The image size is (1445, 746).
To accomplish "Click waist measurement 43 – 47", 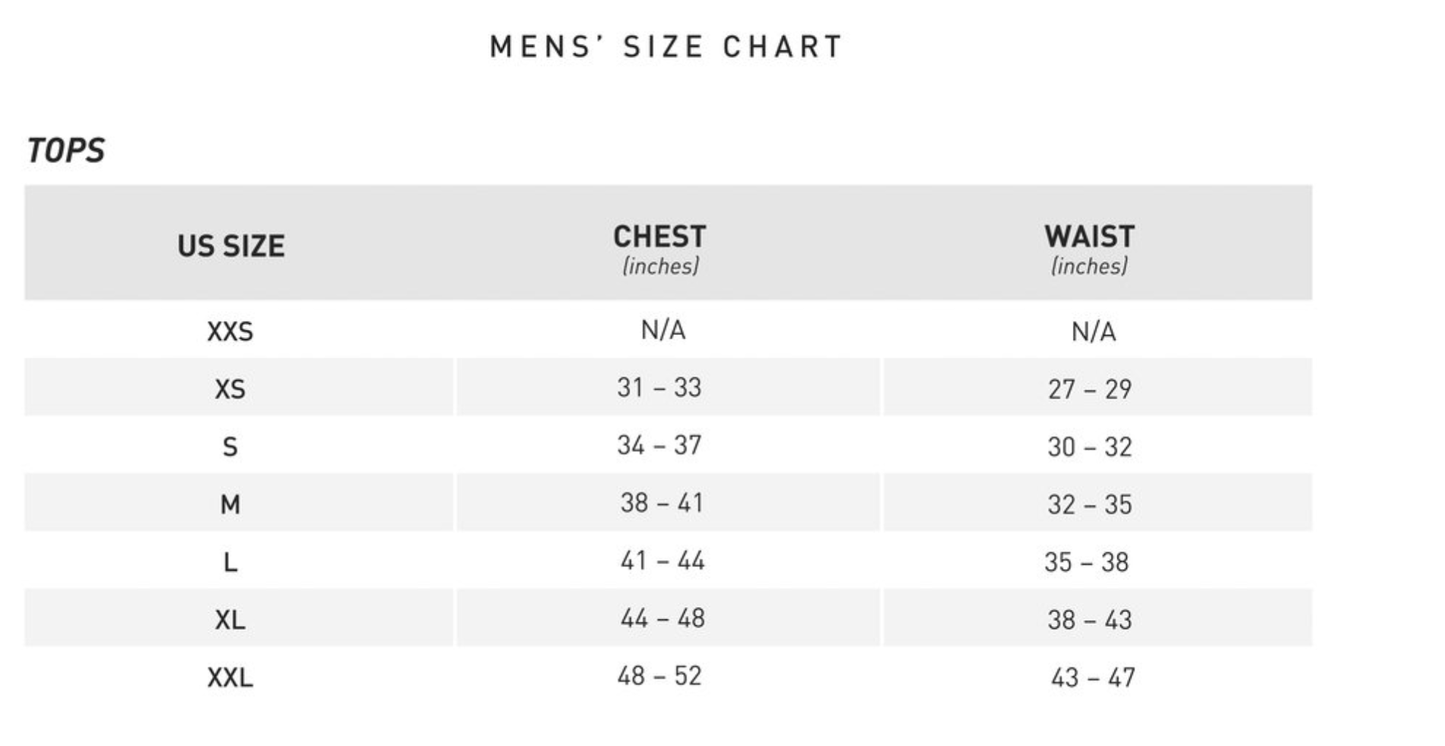I will (x=1092, y=678).
